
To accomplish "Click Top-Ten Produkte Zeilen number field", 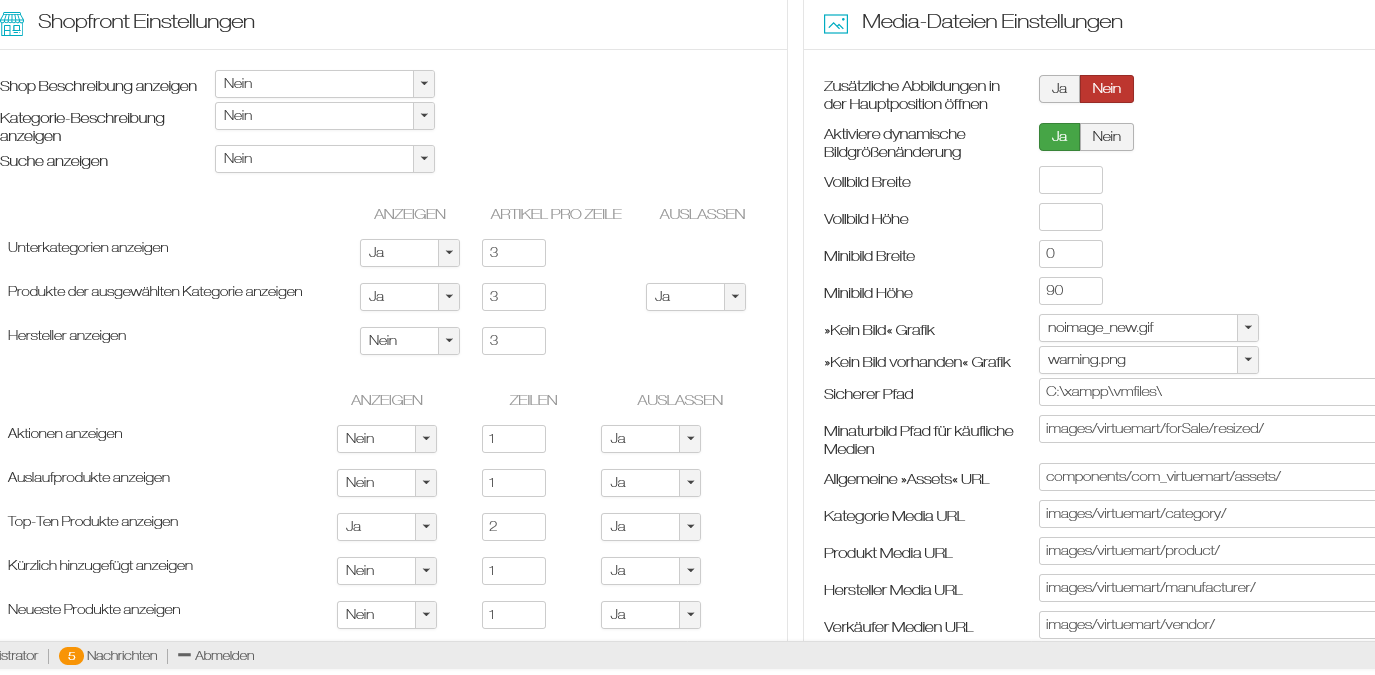I will point(513,527).
